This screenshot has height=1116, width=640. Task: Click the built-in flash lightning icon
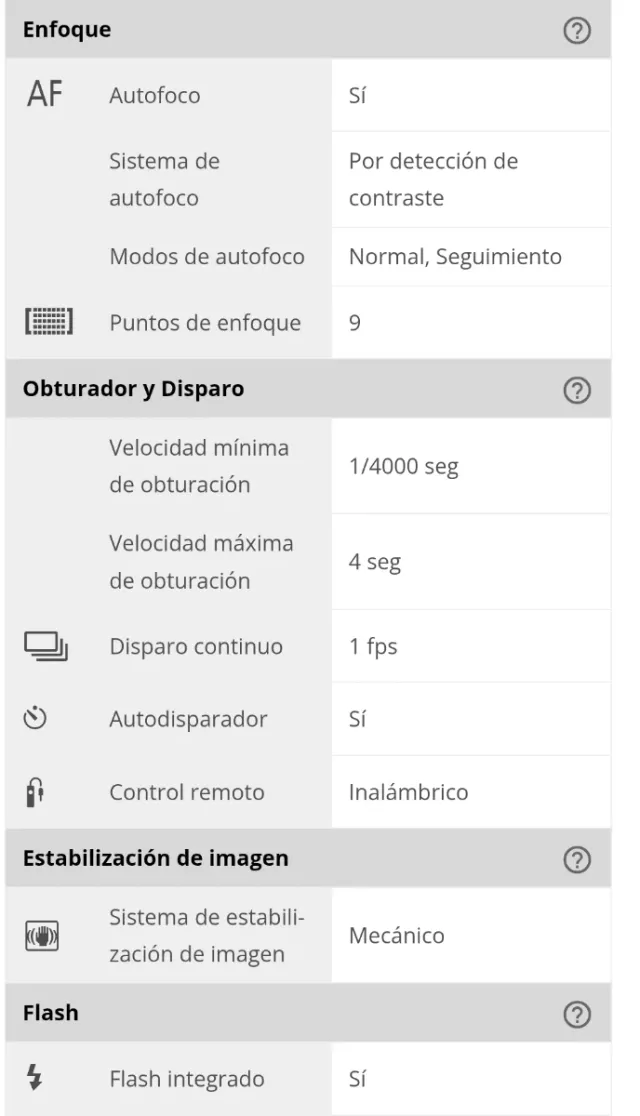click(x=33, y=1079)
